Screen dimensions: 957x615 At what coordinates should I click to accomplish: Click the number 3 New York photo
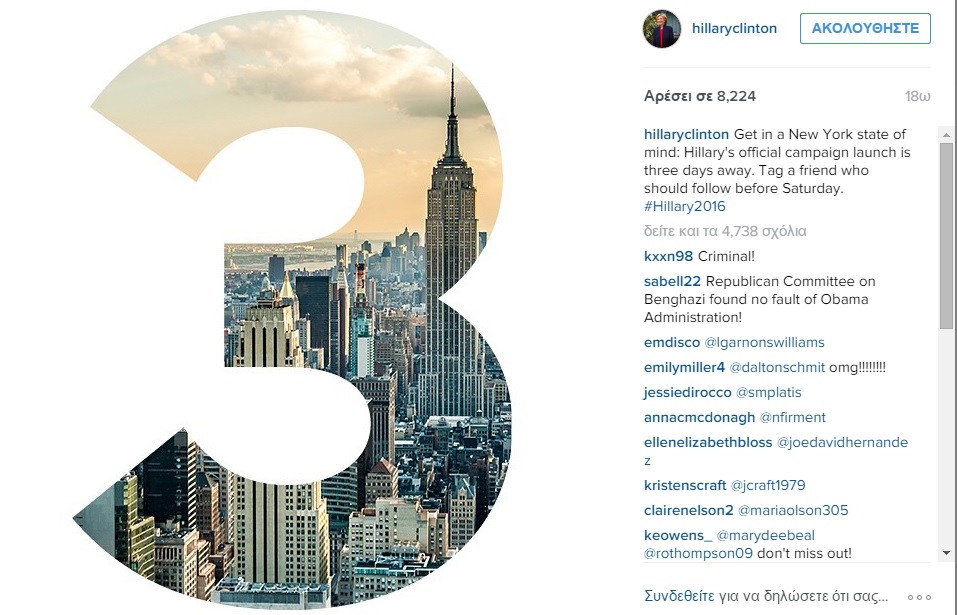[293, 308]
